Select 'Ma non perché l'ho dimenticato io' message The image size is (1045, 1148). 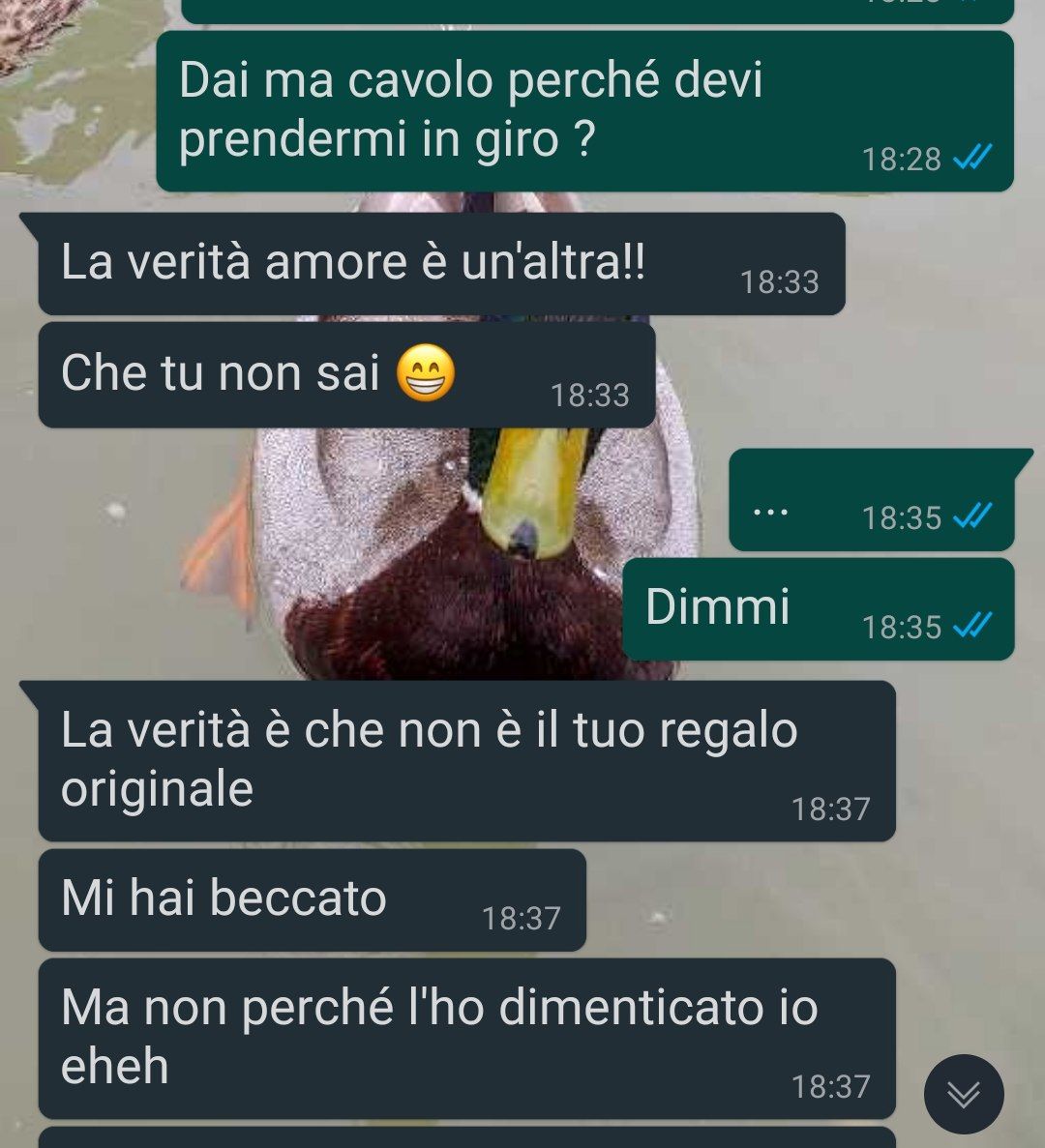(466, 1038)
